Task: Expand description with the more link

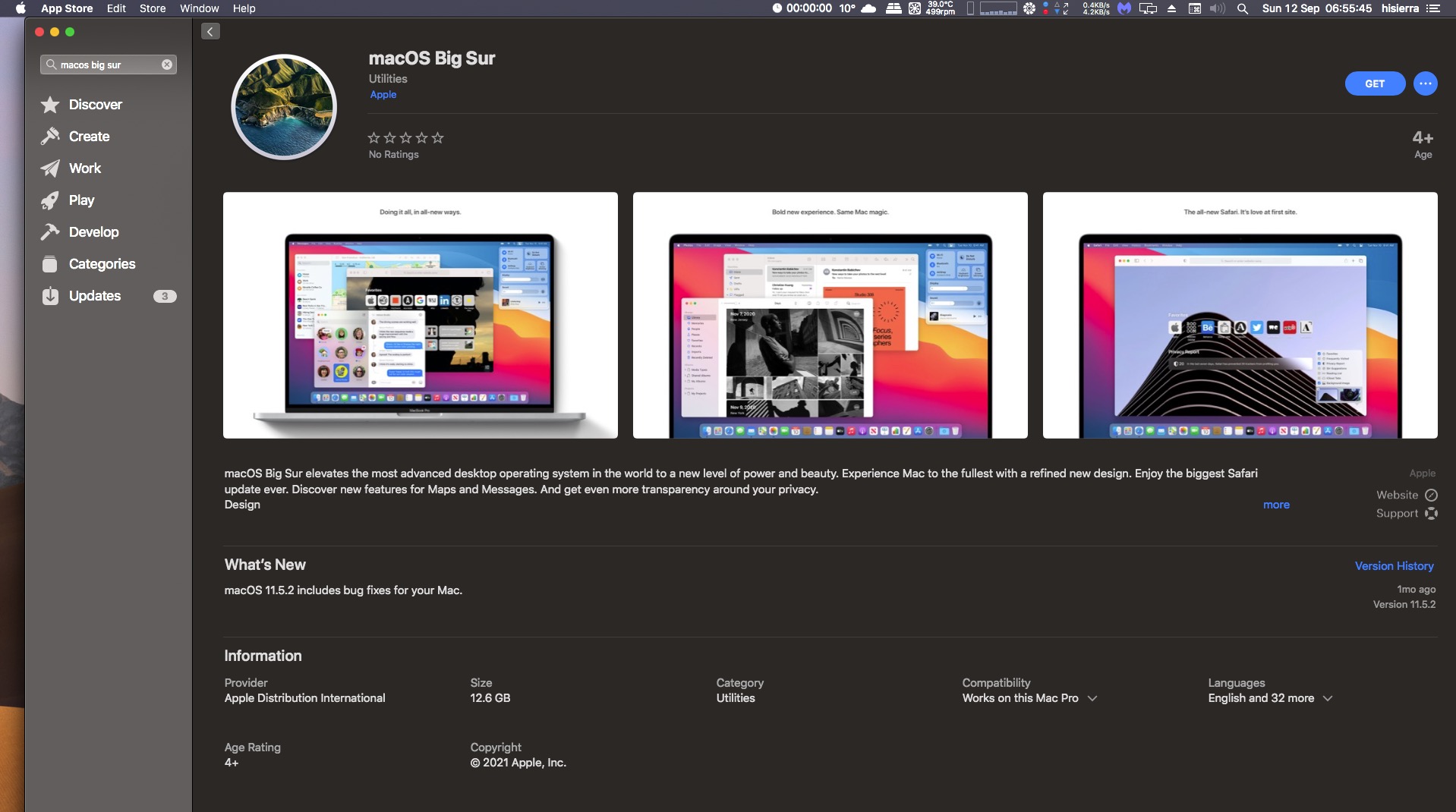Action: point(1276,505)
